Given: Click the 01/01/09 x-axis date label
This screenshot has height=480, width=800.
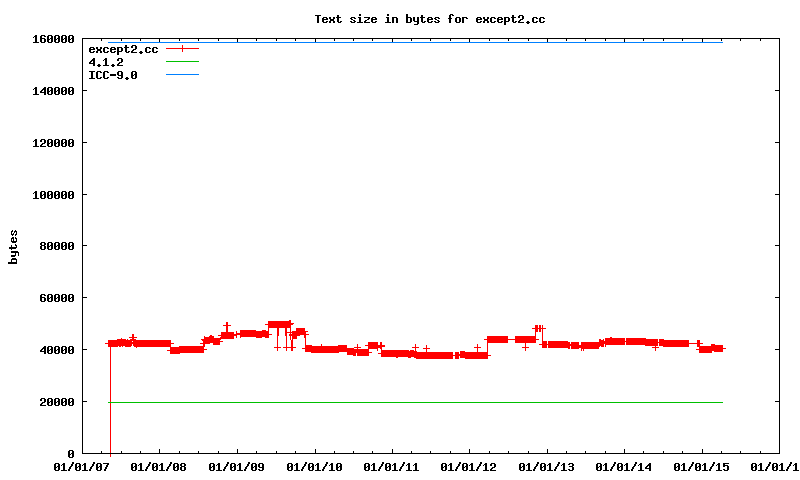Looking at the screenshot, I should 237,467.
